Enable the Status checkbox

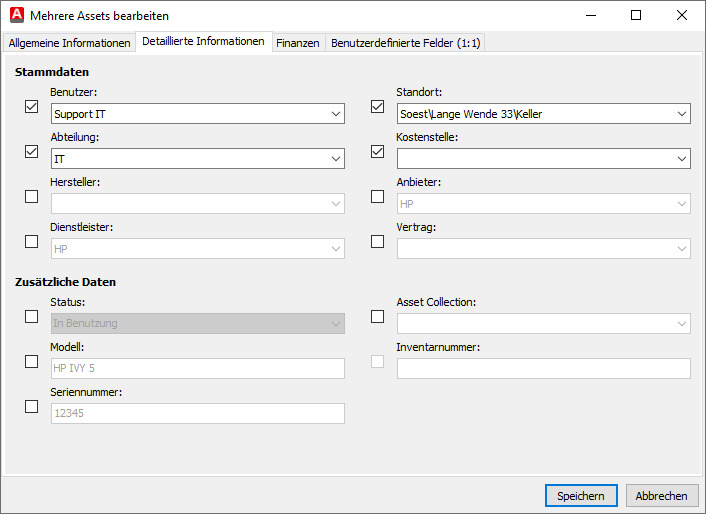click(31, 317)
